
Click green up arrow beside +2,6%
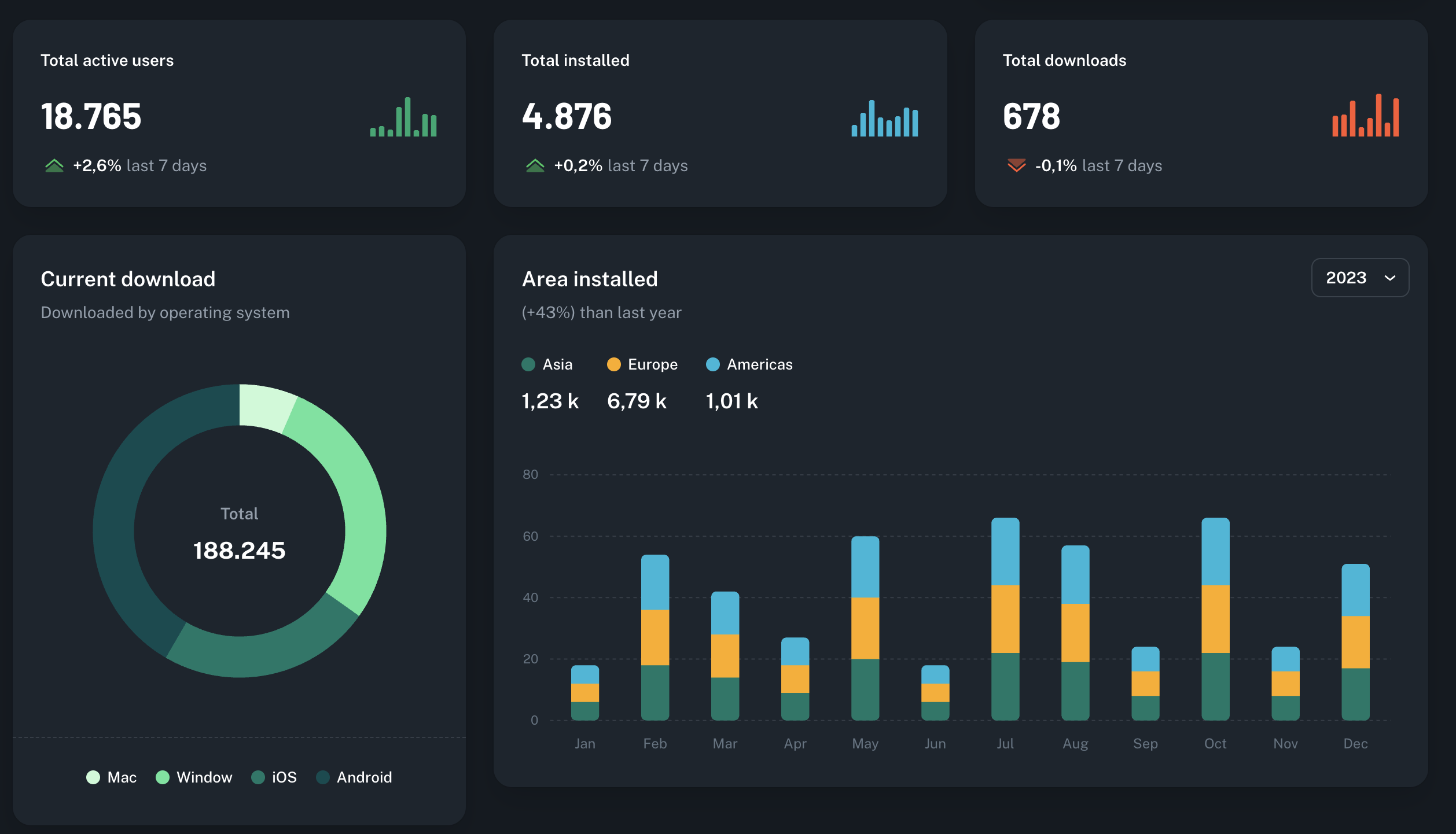54,166
